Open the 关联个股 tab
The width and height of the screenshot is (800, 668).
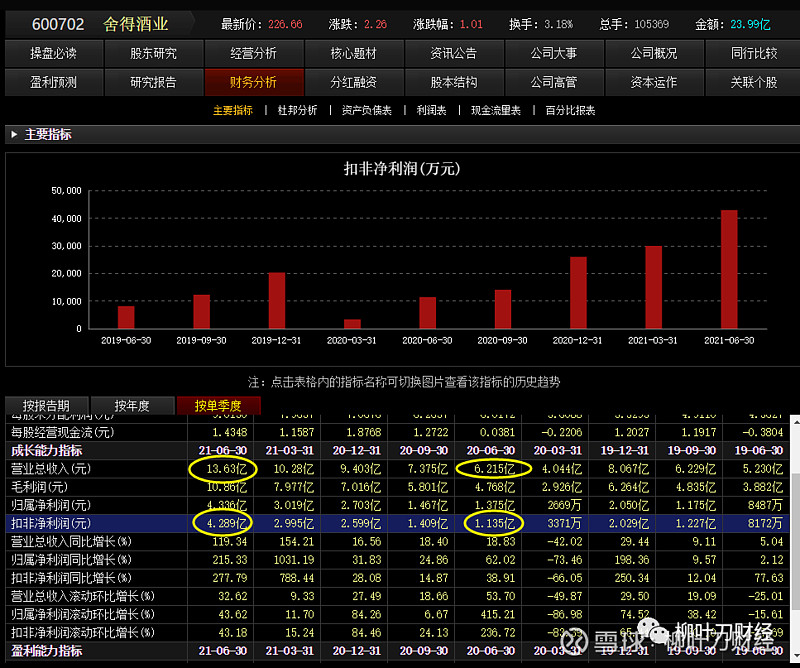(x=753, y=82)
